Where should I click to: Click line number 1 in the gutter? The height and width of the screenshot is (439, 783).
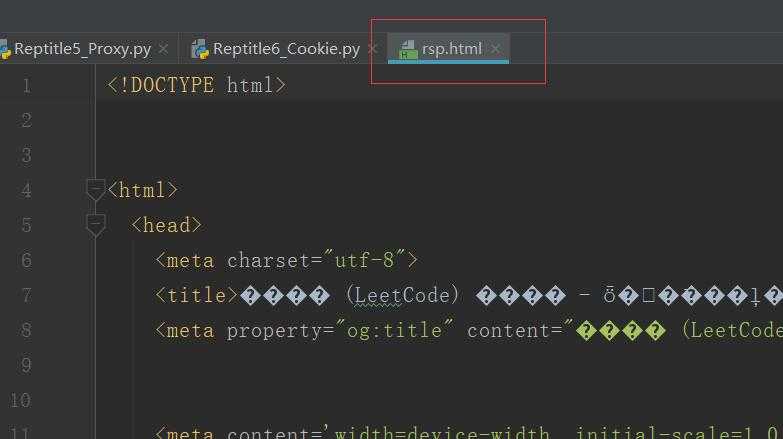pyautogui.click(x=26, y=85)
